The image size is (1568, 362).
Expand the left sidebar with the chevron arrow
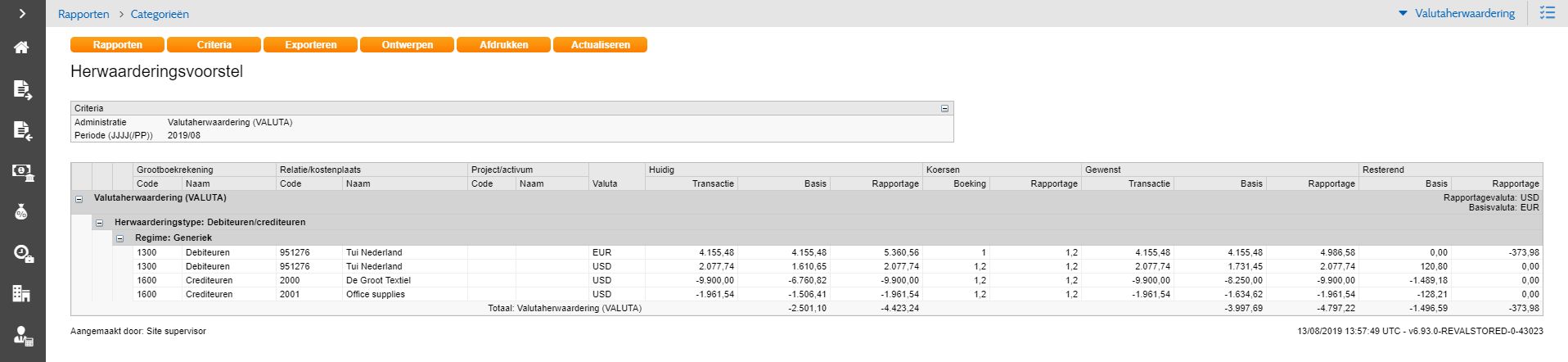tap(22, 14)
